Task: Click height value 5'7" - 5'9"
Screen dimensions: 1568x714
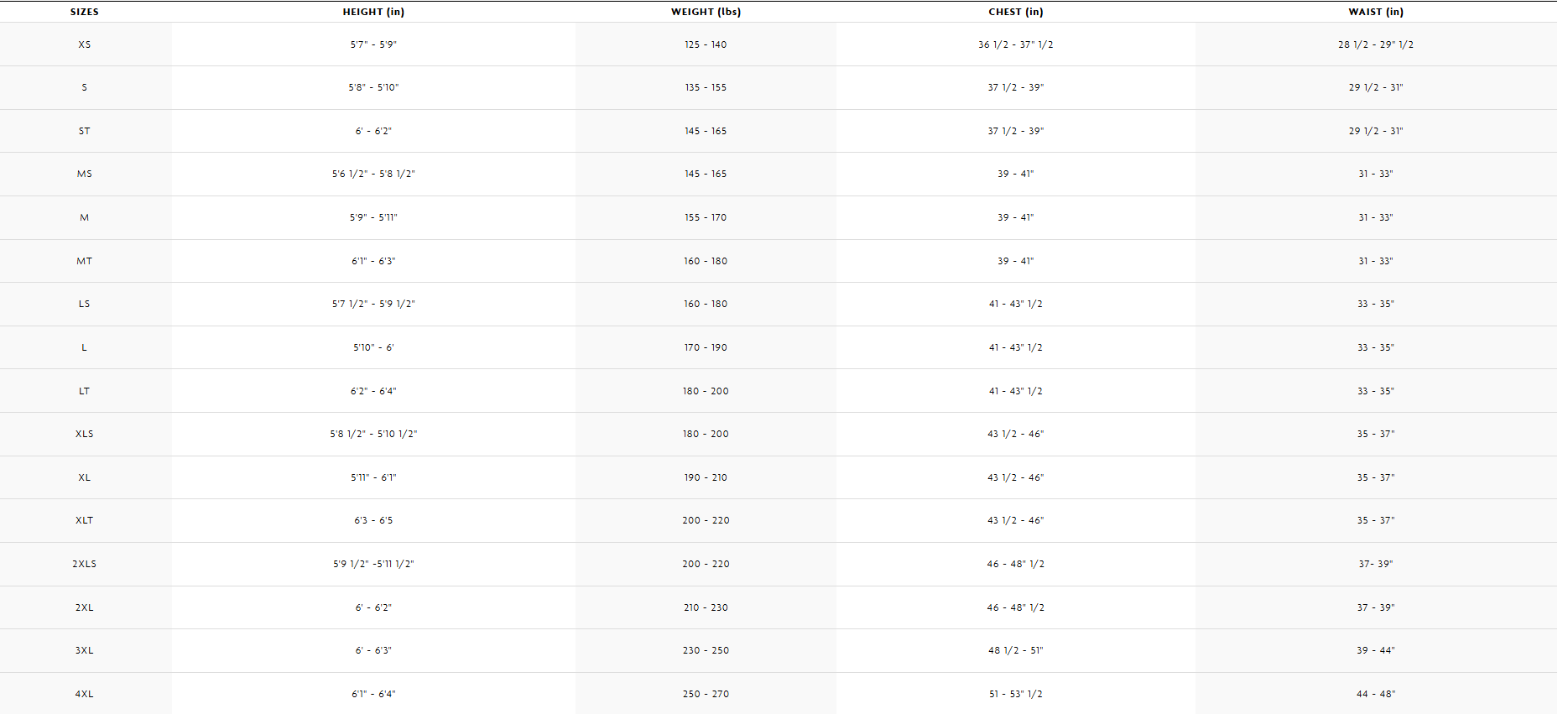Action: (373, 44)
